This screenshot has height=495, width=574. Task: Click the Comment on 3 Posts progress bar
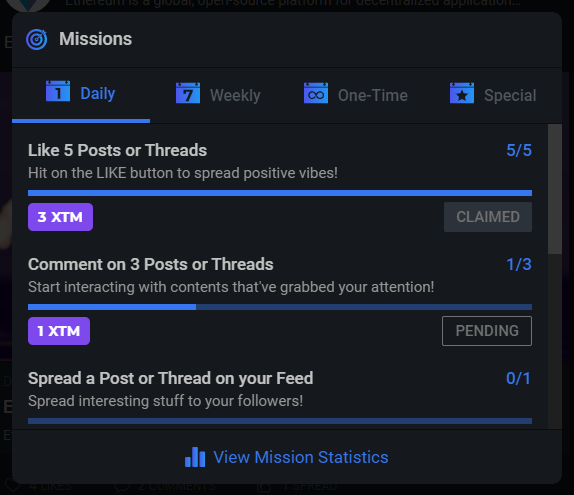tap(280, 307)
